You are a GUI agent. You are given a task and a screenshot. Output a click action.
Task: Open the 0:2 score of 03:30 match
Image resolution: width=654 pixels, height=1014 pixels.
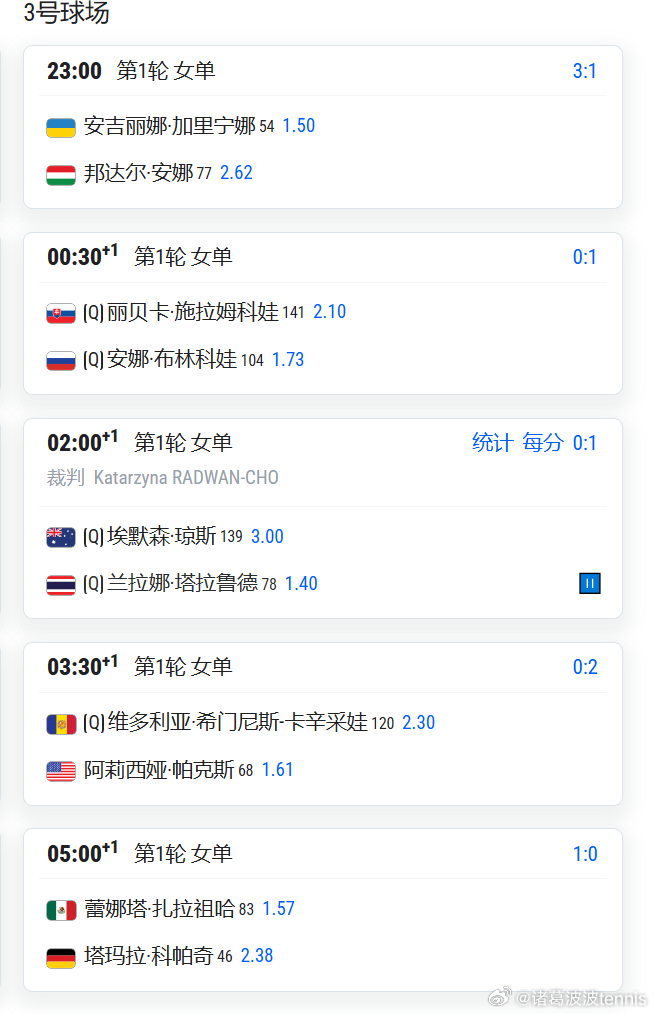585,667
